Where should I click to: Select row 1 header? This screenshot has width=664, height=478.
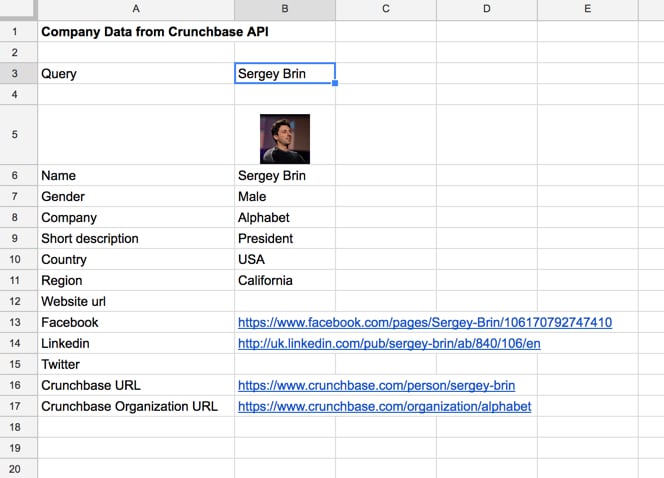[x=18, y=31]
